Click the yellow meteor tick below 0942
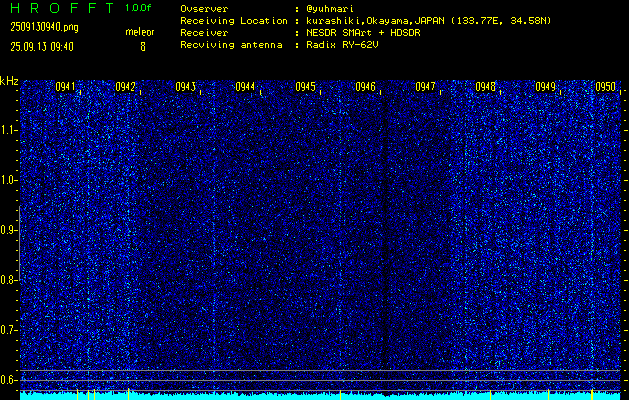Viewport: 629px width, 400px height. click(x=128, y=394)
